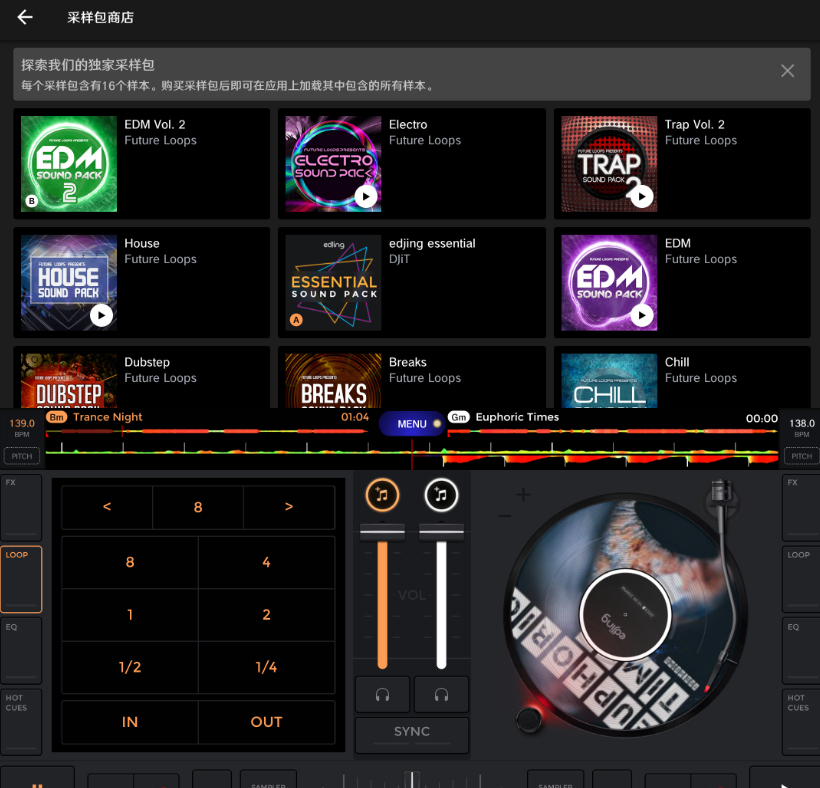
Task: Toggle right deck headphone cue
Action: (x=441, y=694)
